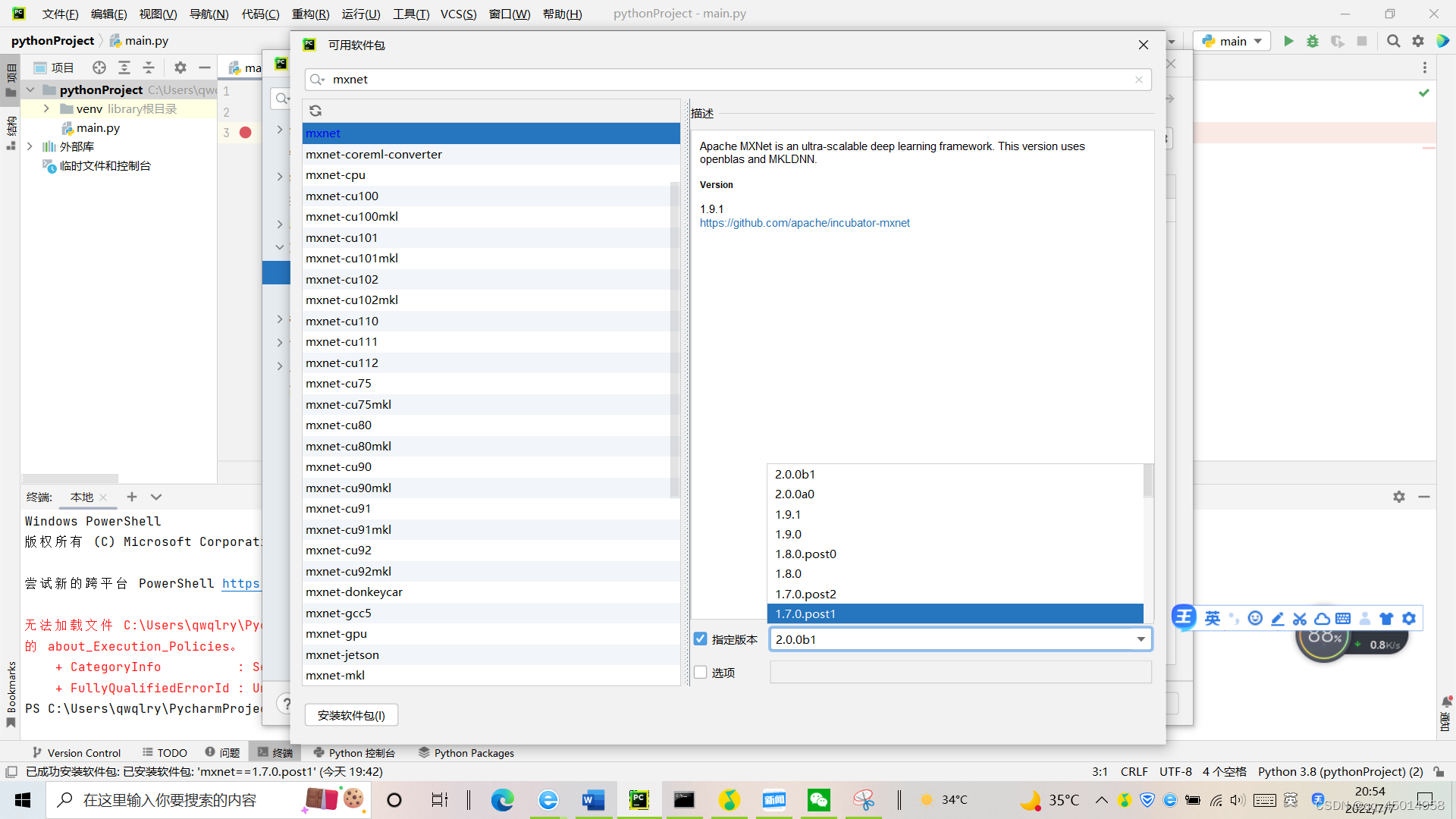Select mxnet-cpu in package list
Screen dimensions: 1456x819
click(491, 175)
